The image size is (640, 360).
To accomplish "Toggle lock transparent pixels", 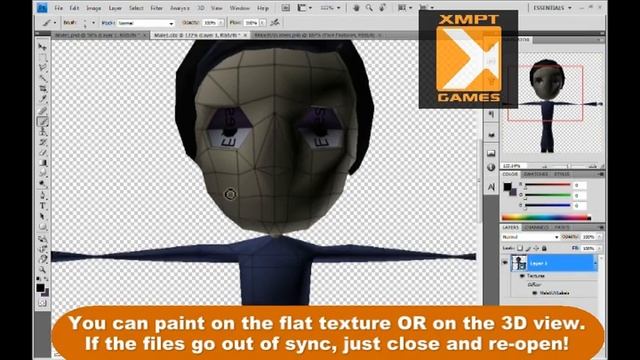I will click(x=520, y=248).
